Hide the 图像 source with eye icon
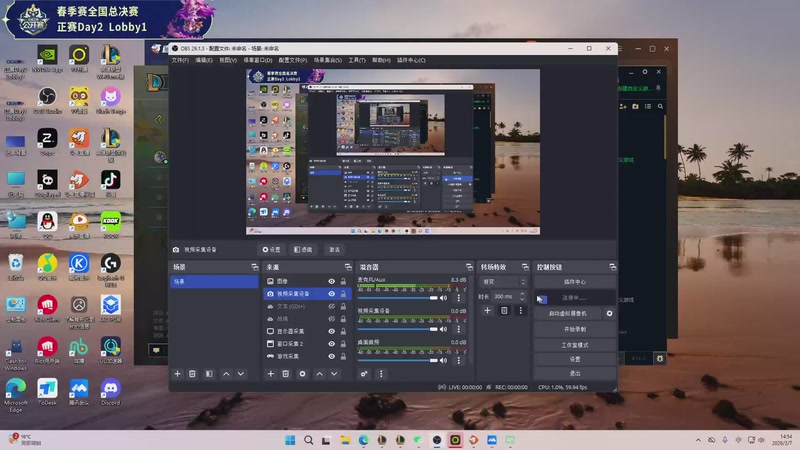The width and height of the screenshot is (800, 450). coord(332,282)
